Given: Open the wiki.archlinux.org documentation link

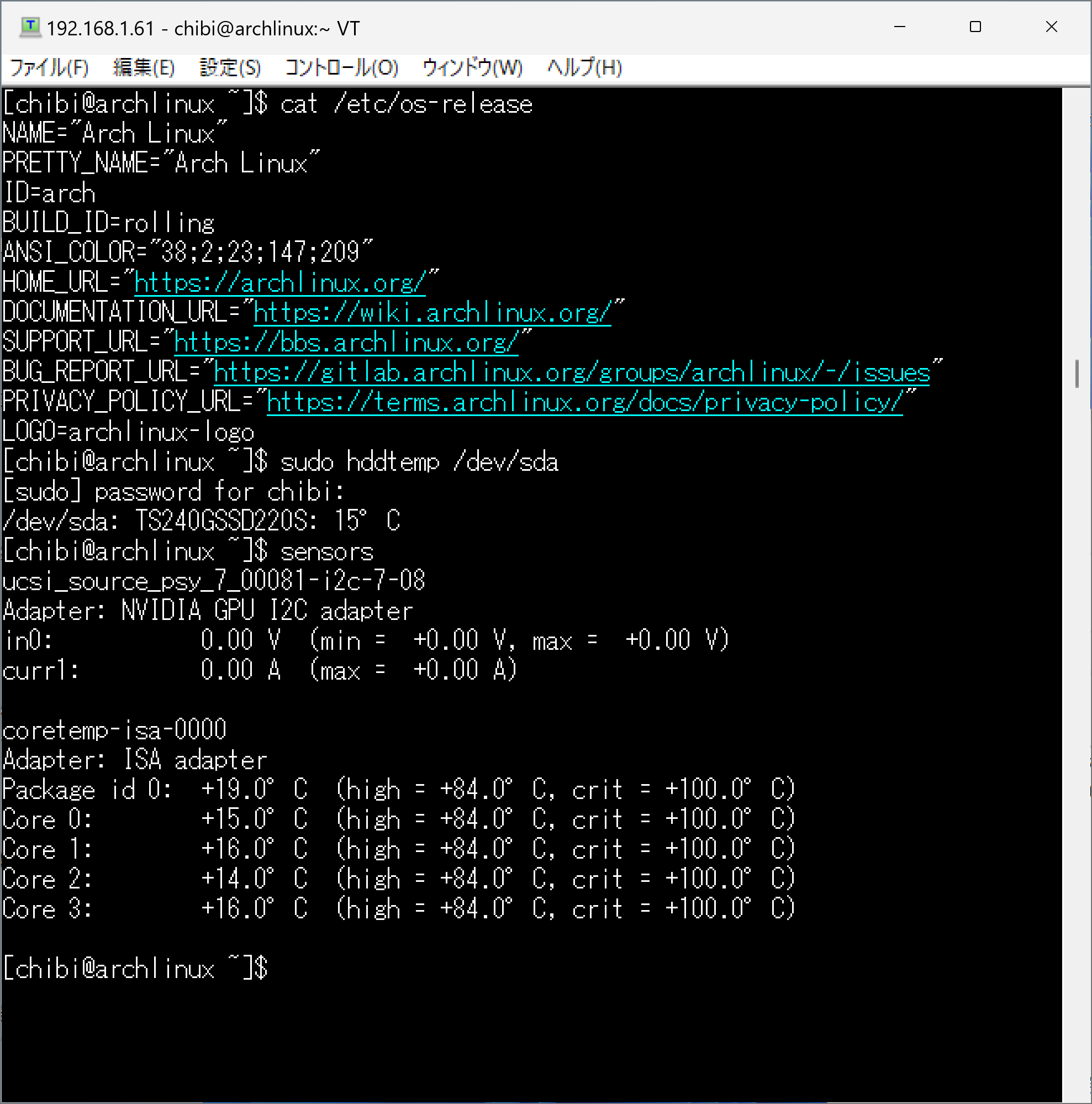Looking at the screenshot, I should pos(432,313).
